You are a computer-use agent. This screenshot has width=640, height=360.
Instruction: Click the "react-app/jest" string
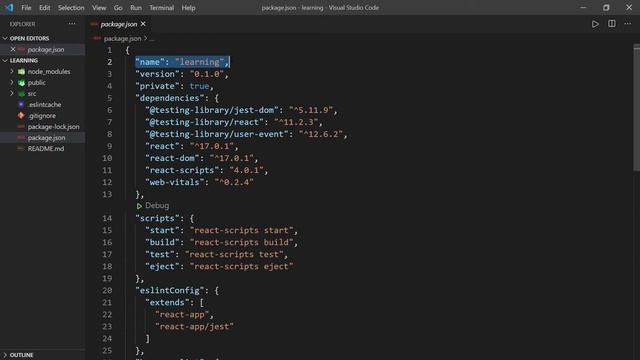coord(194,327)
